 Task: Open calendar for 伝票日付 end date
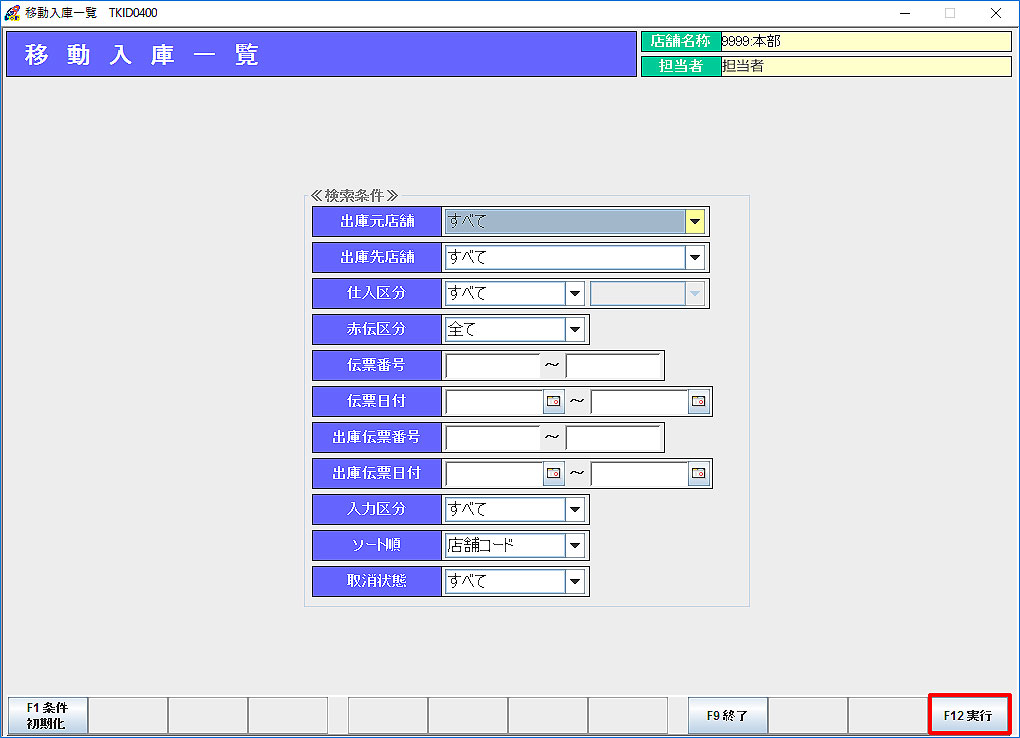699,402
